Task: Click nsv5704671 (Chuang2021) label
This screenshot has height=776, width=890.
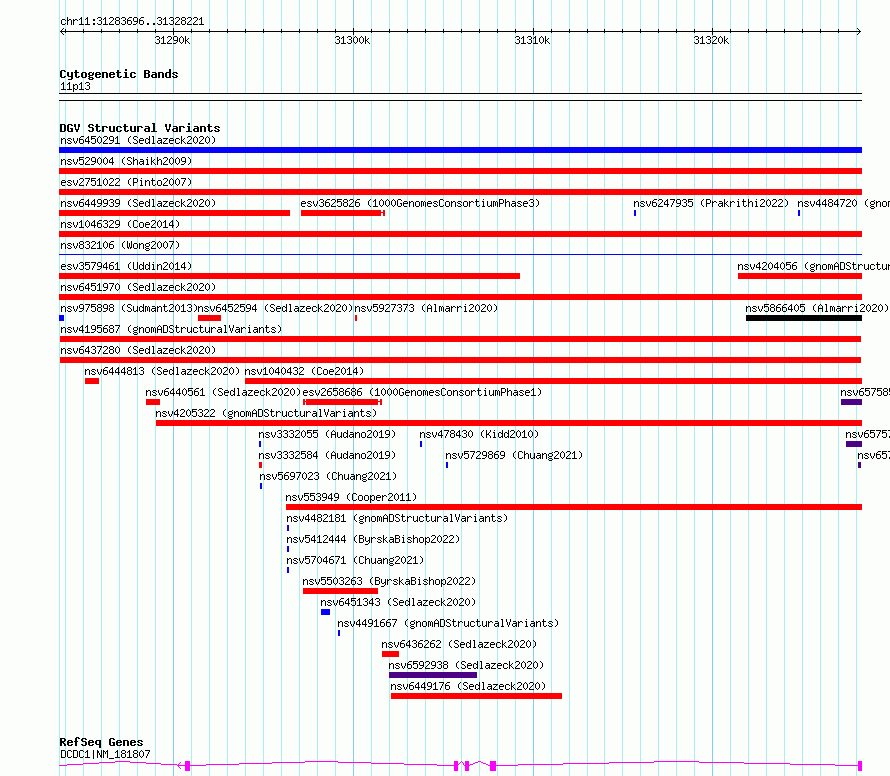Action: point(355,560)
